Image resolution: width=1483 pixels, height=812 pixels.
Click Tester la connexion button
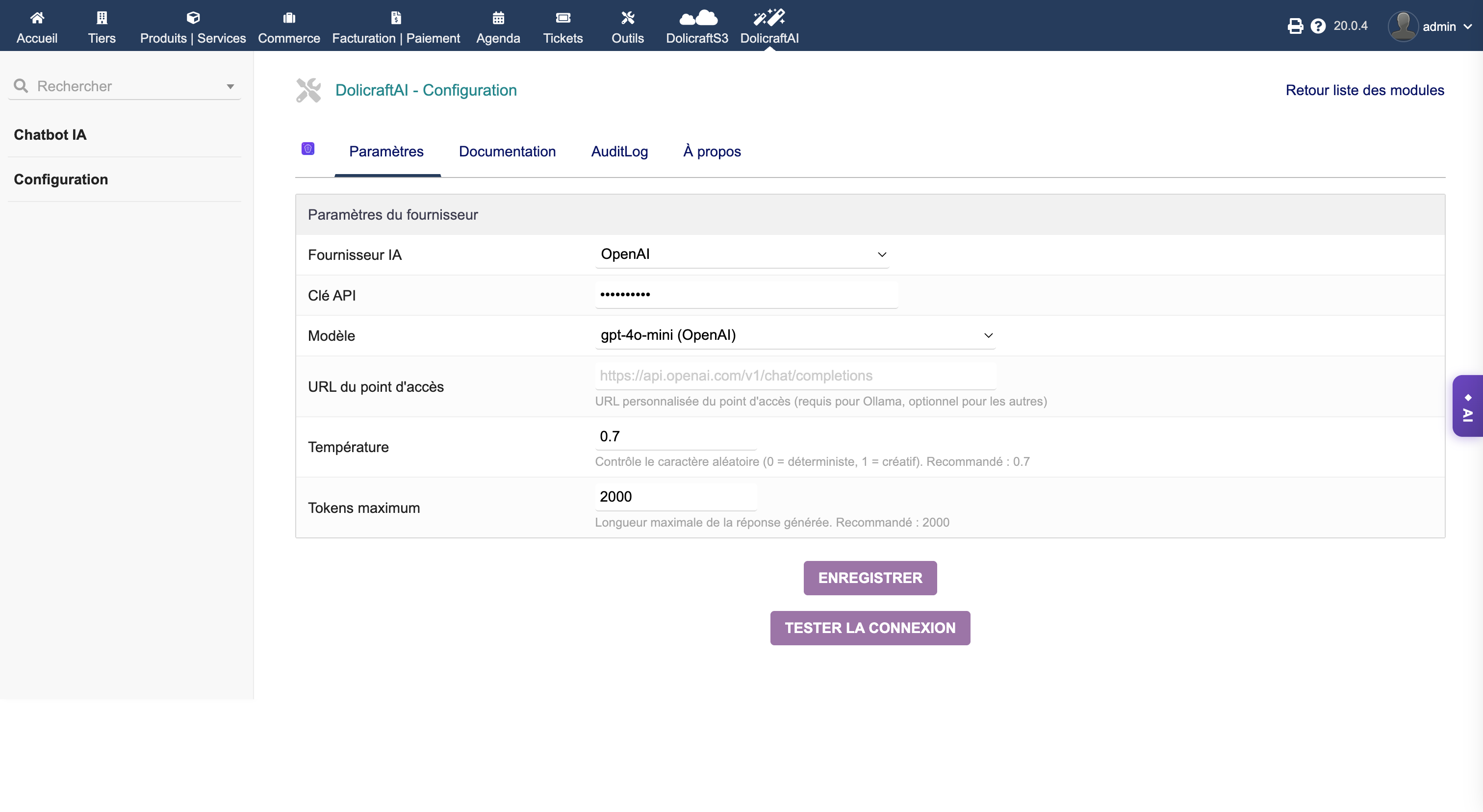click(x=869, y=628)
